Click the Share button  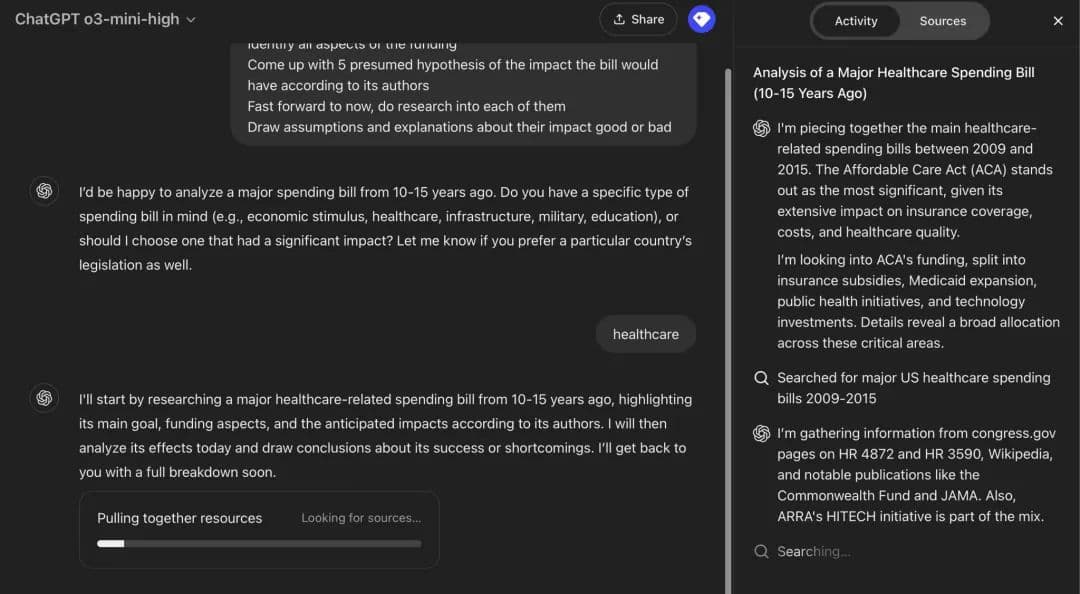(638, 19)
